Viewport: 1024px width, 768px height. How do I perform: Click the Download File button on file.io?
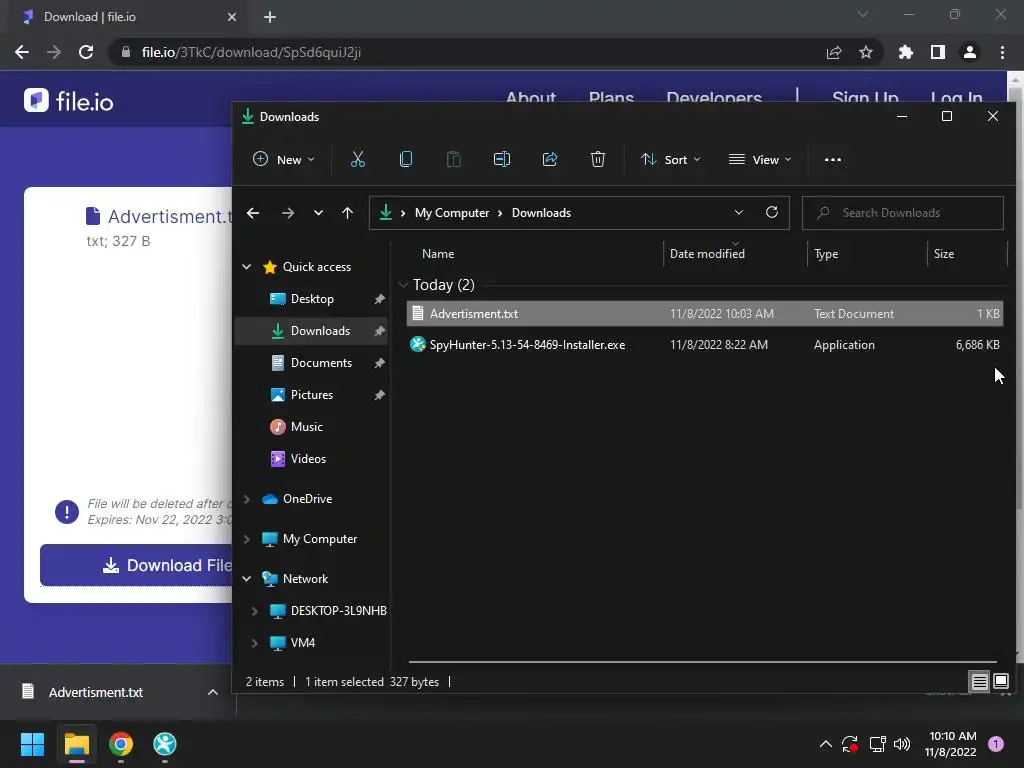[x=136, y=565]
